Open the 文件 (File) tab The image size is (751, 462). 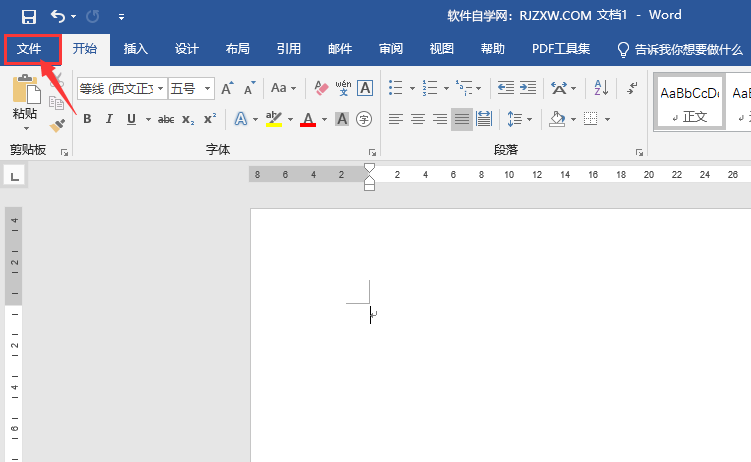coord(29,49)
